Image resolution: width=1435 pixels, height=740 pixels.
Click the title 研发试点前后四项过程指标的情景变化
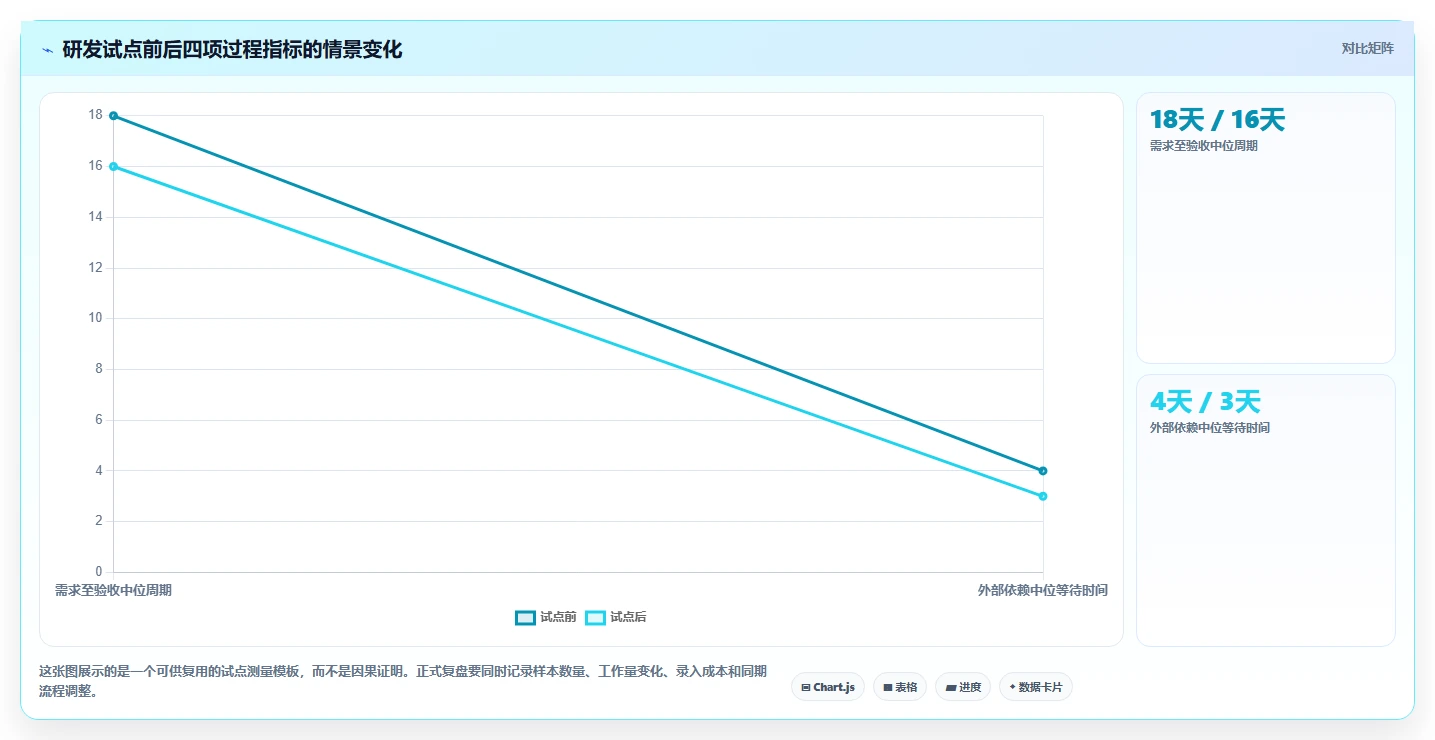(232, 50)
